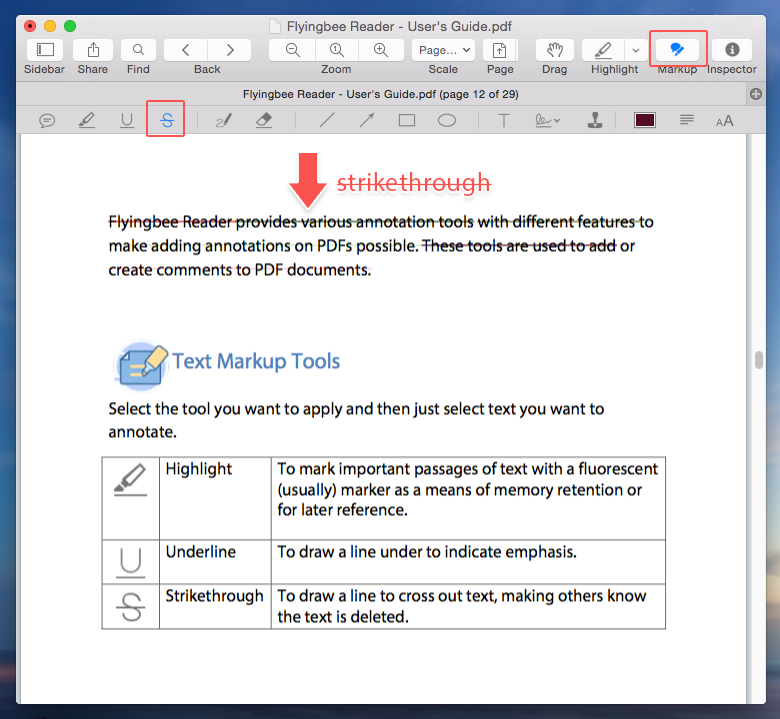Open the text alignment lines option

[686, 120]
